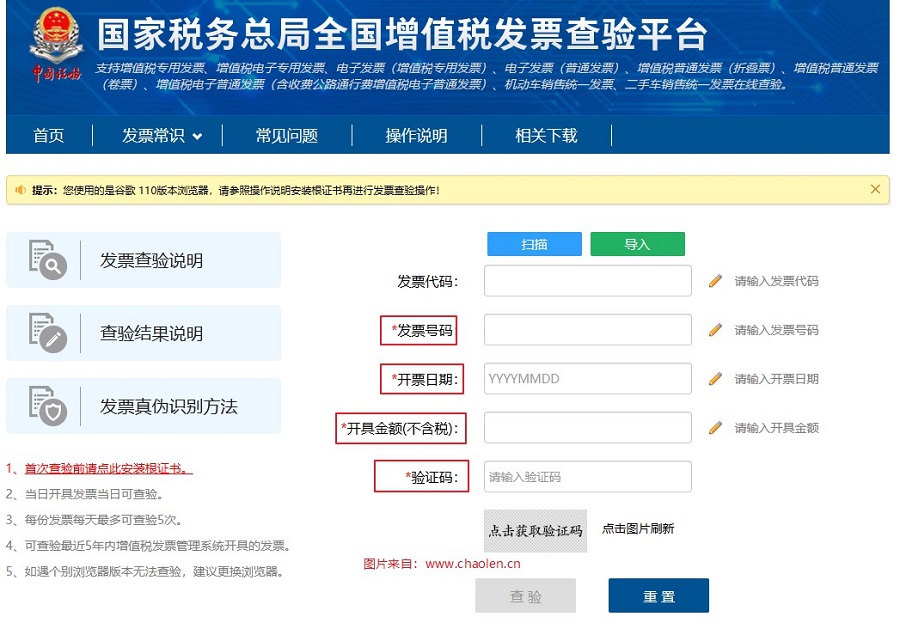900x629 pixels.
Task: Click the pencil icon next to 请输入发票代码
Action: click(x=715, y=281)
